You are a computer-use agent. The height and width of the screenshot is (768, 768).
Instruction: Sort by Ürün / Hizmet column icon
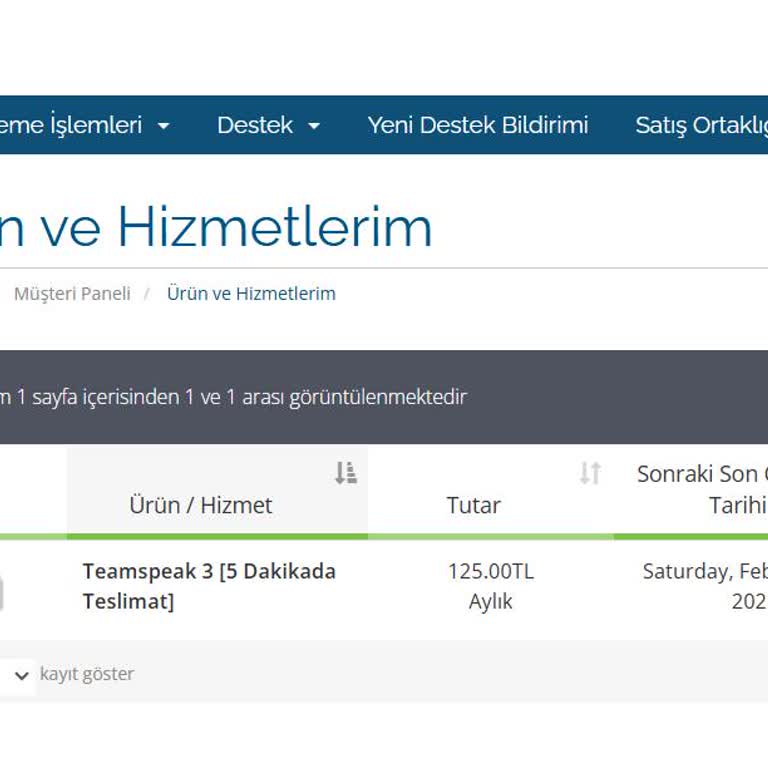pyautogui.click(x=346, y=473)
